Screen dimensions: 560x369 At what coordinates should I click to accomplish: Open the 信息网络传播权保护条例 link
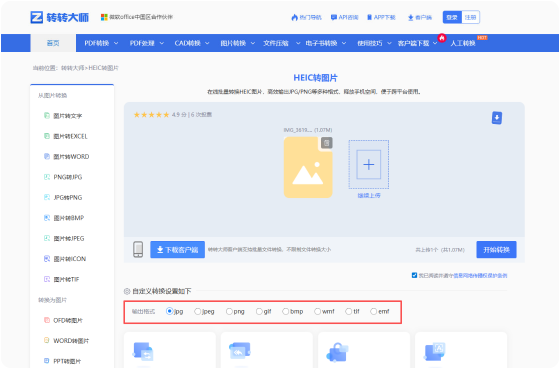pyautogui.click(x=480, y=275)
